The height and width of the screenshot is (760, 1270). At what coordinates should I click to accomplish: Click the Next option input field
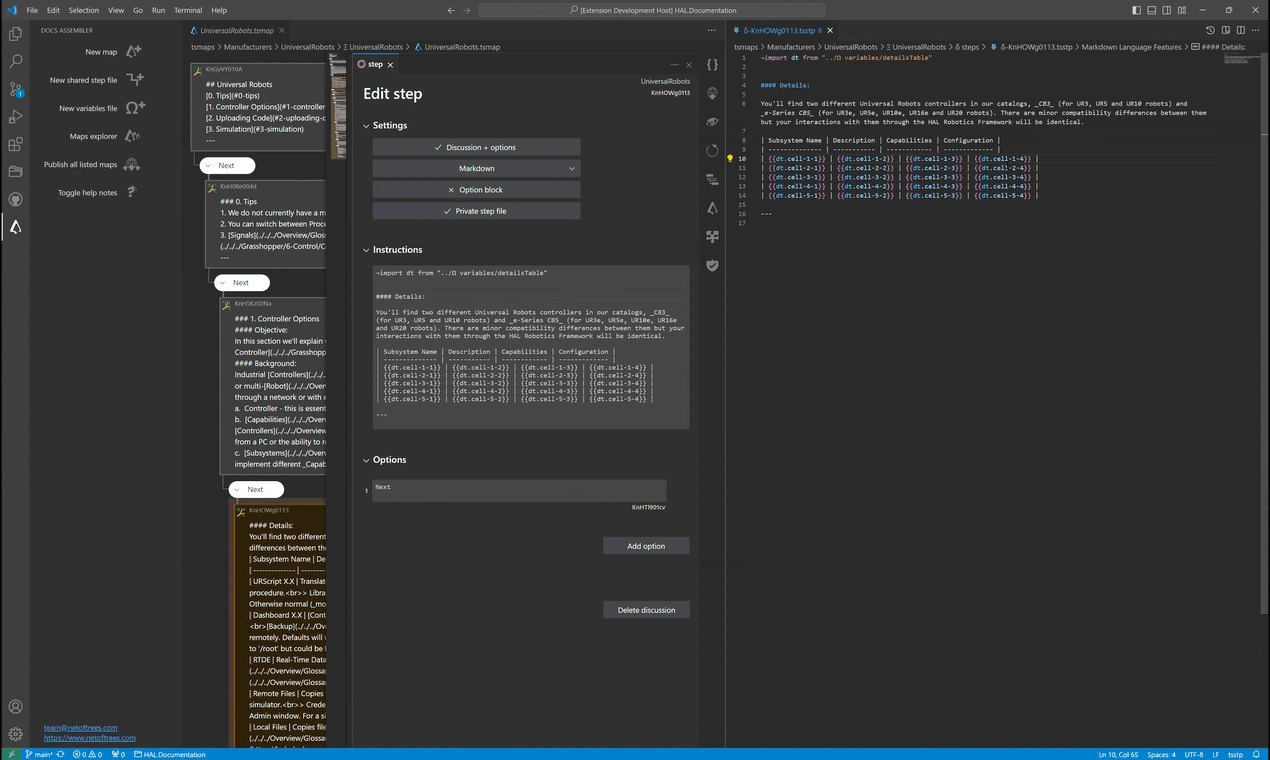(x=519, y=490)
